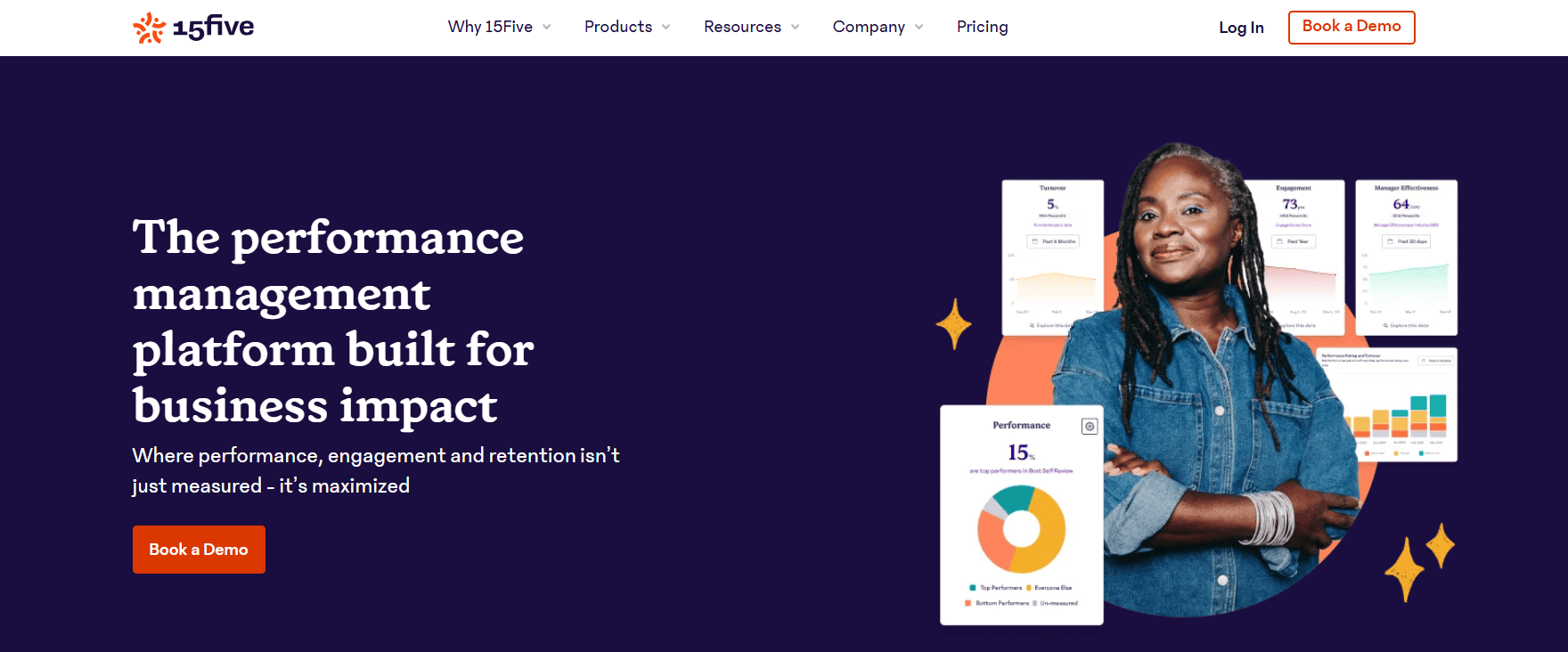The image size is (1568, 652).
Task: Open the Resources dropdown arrow
Action: click(x=796, y=28)
